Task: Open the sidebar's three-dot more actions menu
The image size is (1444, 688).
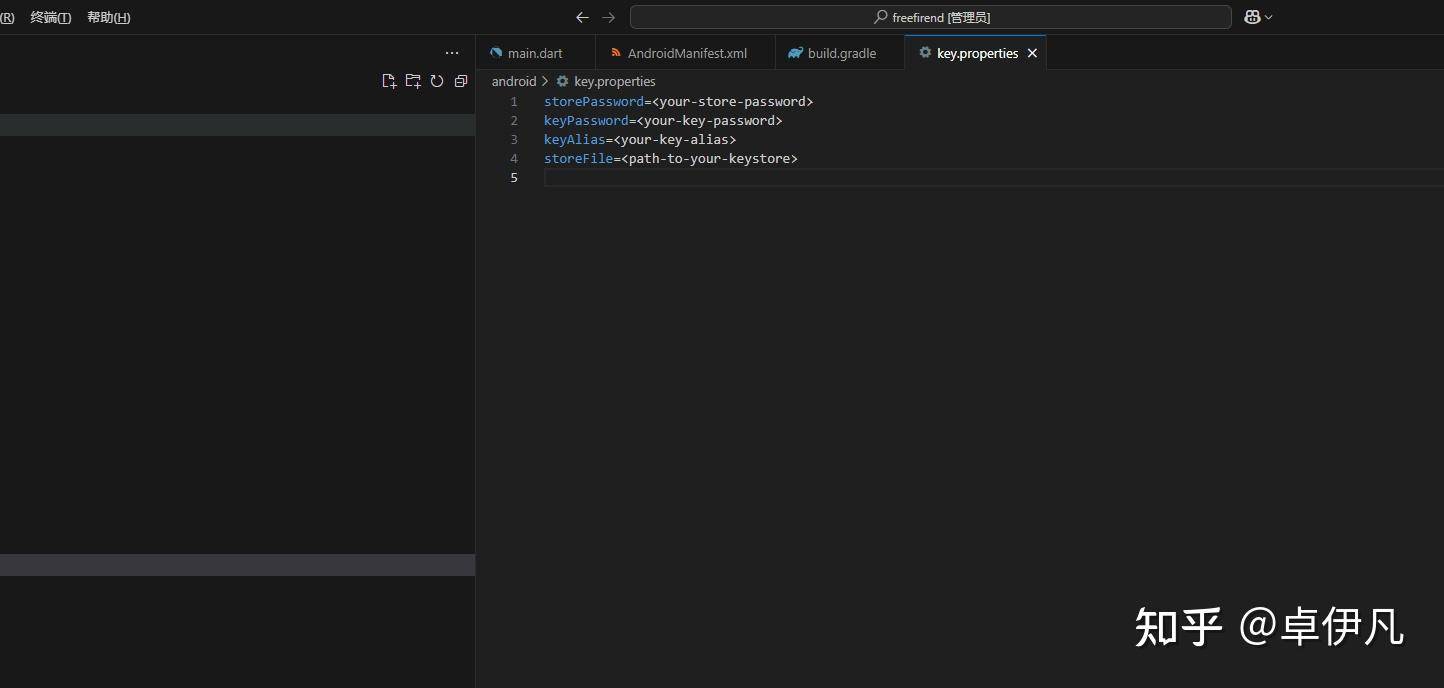Action: [x=452, y=53]
